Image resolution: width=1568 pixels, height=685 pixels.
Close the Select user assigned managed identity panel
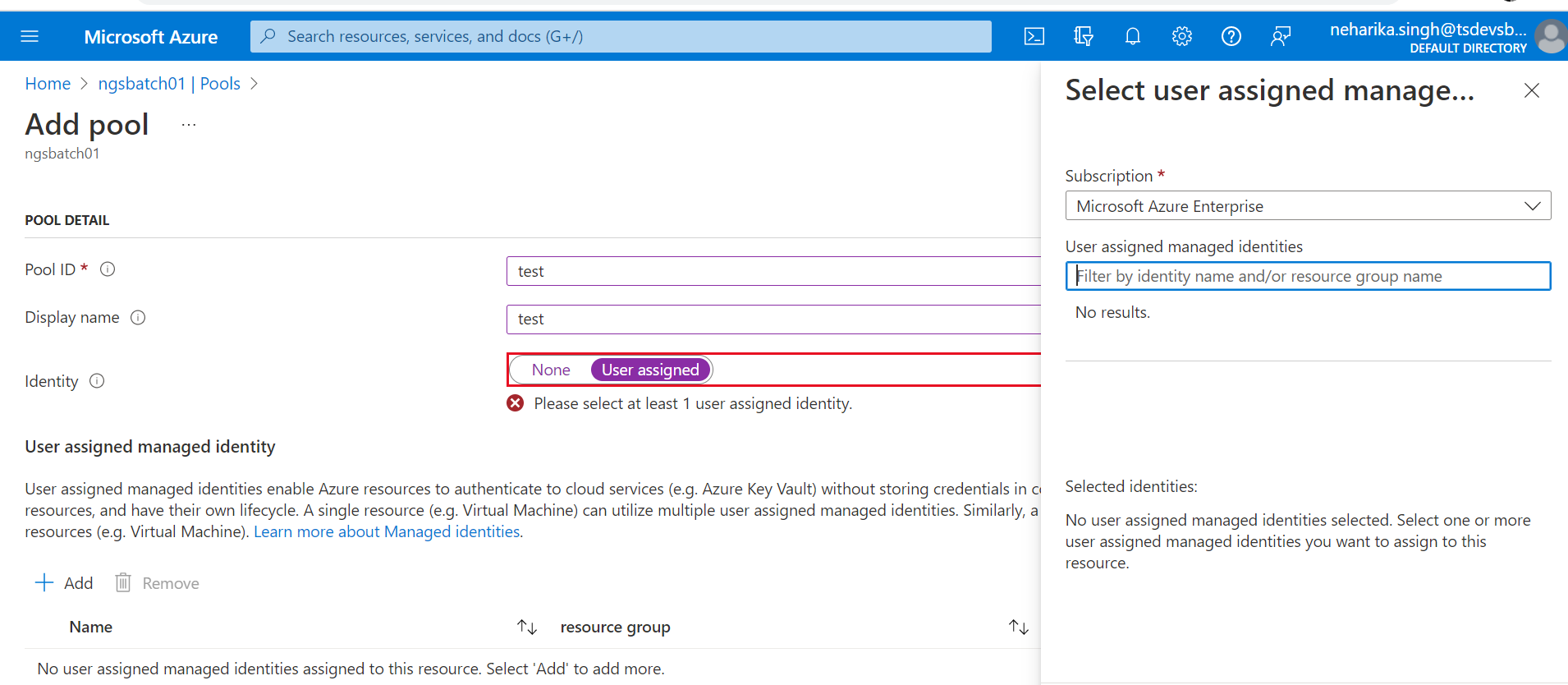(1532, 90)
